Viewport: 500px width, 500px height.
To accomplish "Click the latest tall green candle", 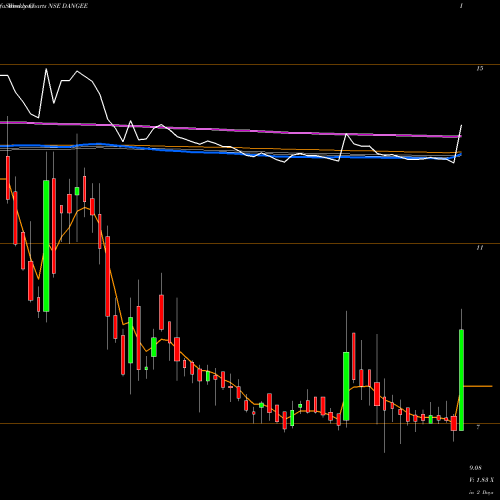I will coord(461,380).
